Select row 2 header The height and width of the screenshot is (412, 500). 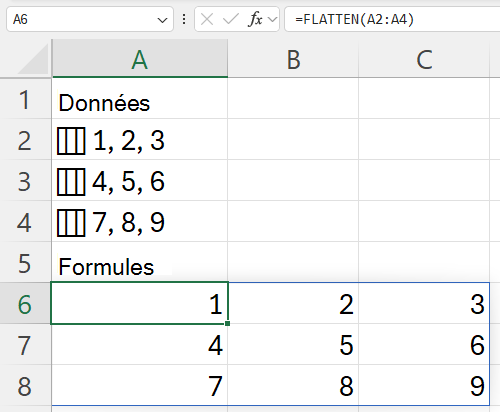(25, 140)
